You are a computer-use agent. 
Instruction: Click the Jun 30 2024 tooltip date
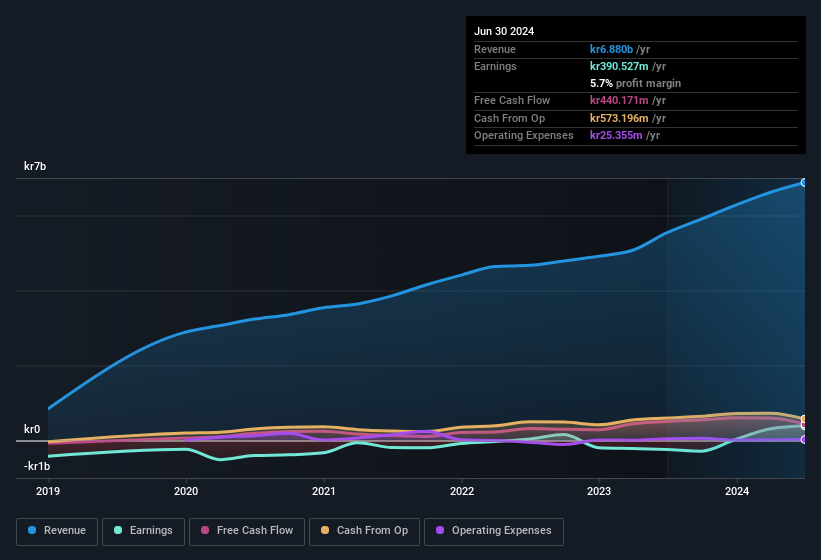[504, 31]
